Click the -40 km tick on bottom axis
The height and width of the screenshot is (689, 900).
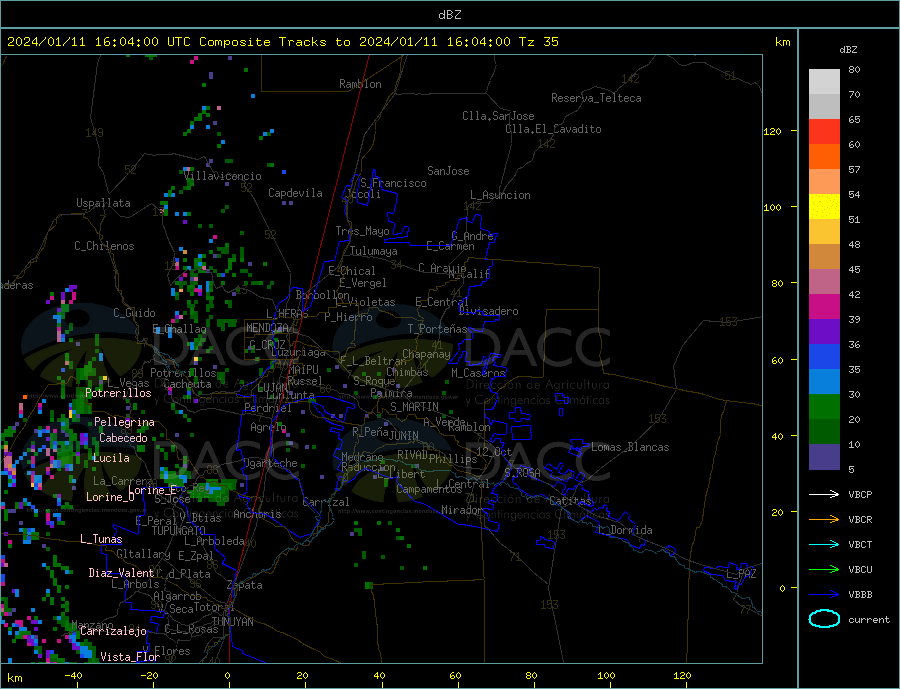pyautogui.click(x=73, y=676)
